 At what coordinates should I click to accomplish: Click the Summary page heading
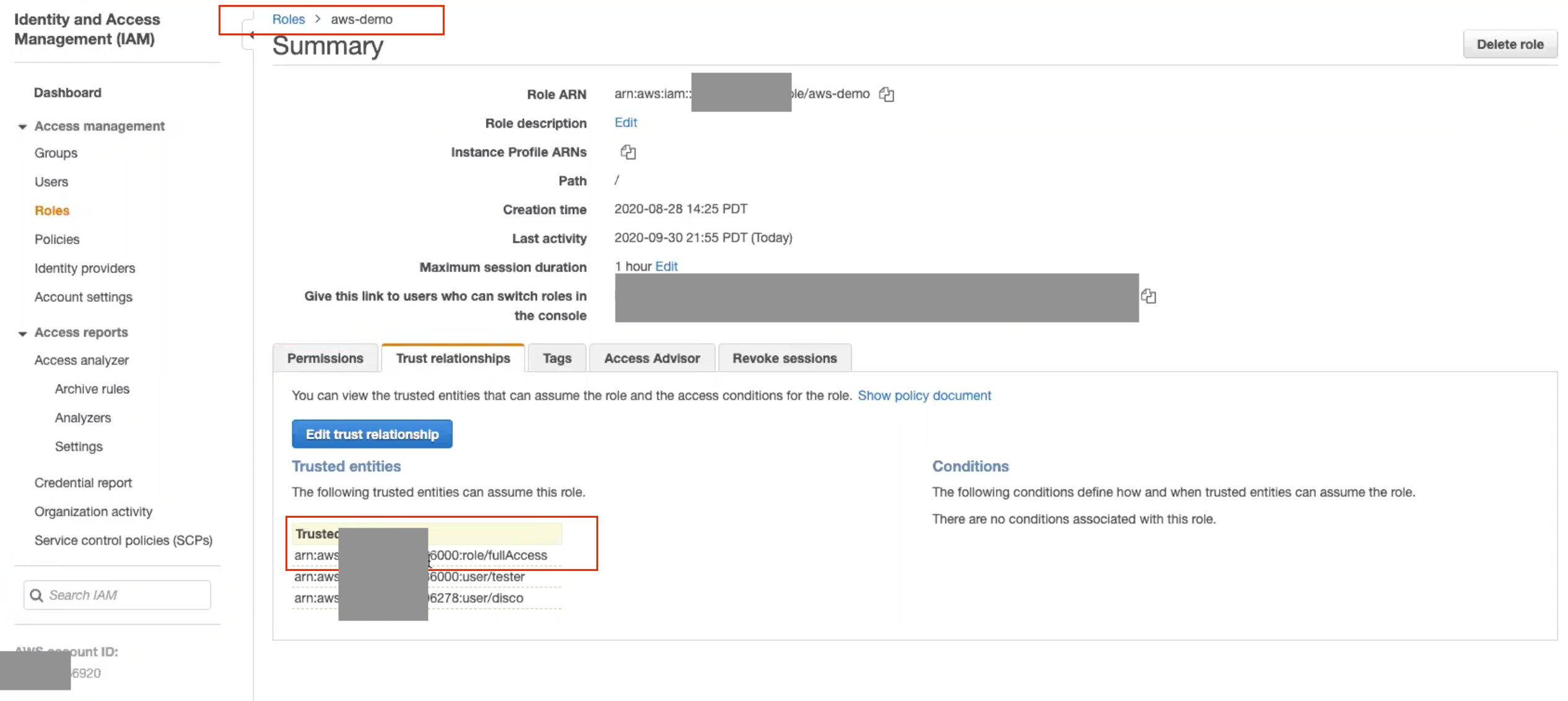point(328,46)
